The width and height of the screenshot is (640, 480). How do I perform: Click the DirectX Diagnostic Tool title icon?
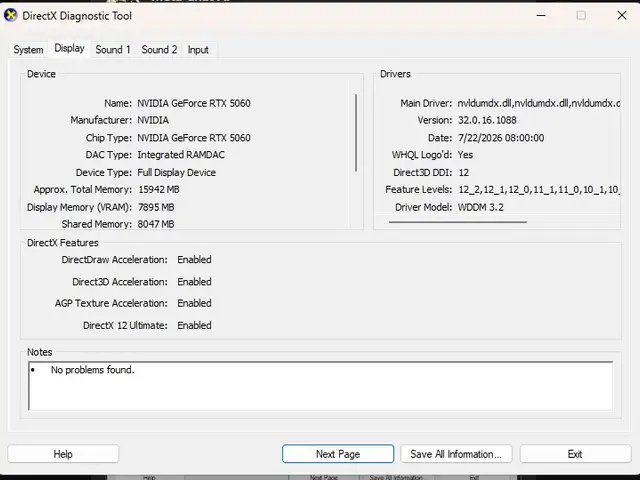coord(11,16)
